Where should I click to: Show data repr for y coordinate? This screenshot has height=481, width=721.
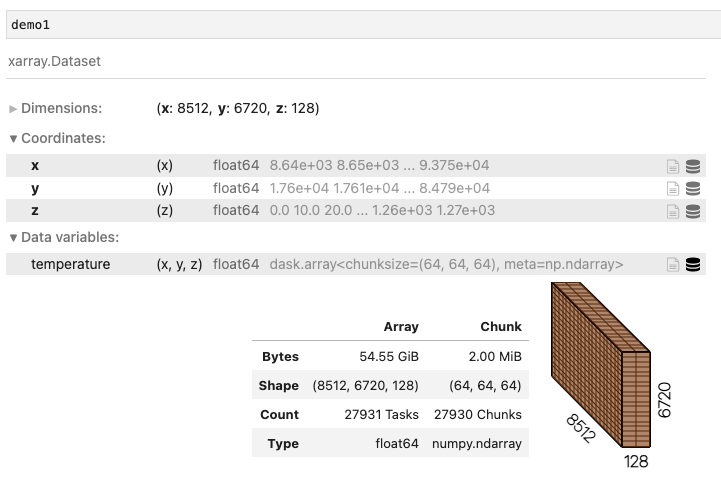[693, 188]
